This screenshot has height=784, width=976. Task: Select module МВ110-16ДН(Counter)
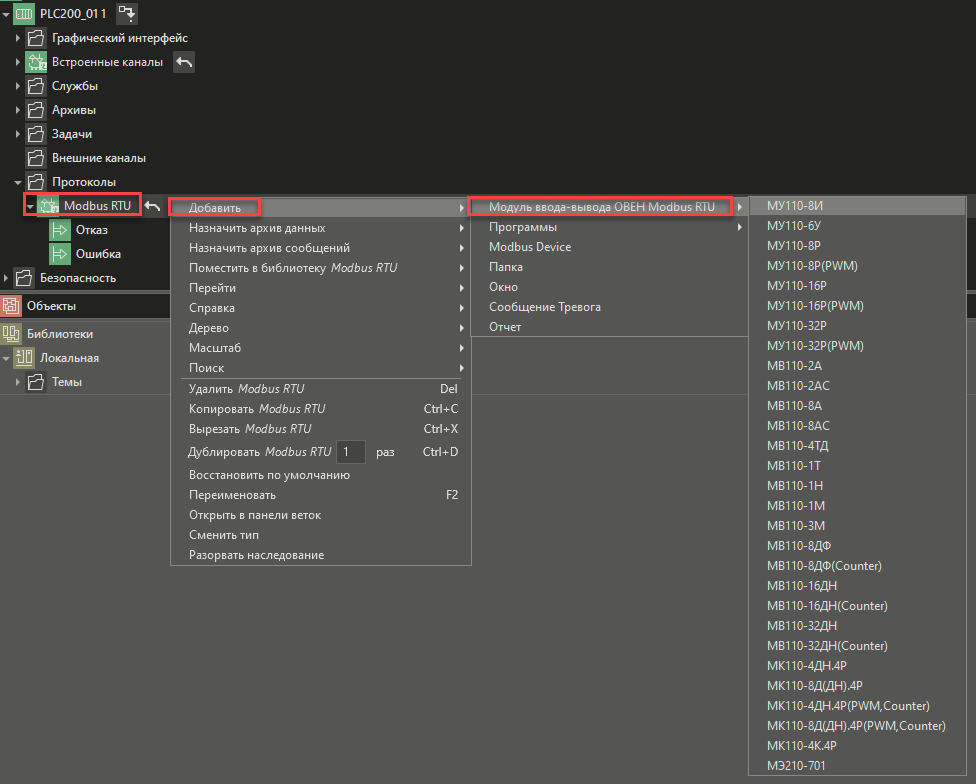click(857, 605)
